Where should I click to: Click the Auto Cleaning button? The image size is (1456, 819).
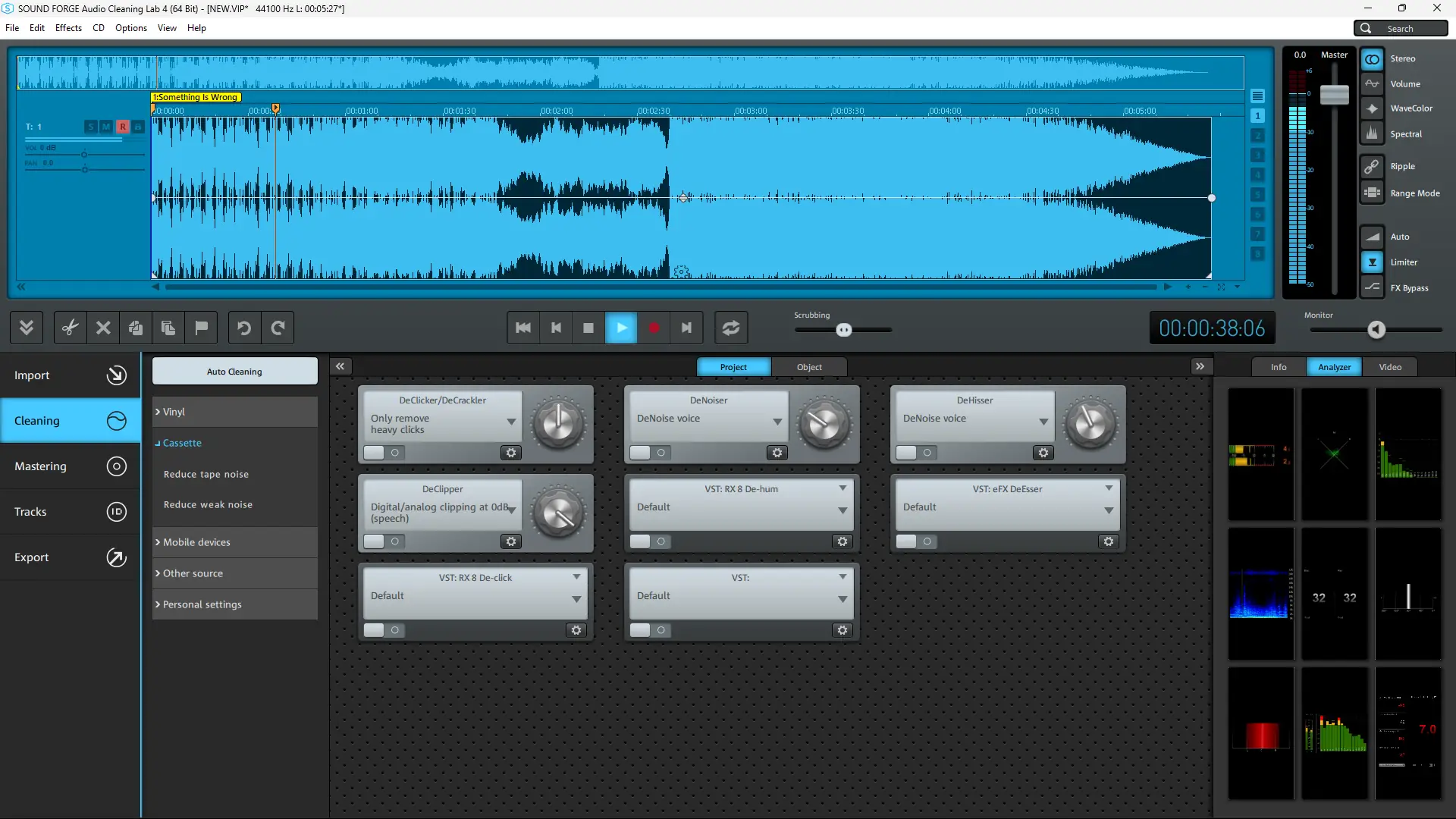point(234,372)
